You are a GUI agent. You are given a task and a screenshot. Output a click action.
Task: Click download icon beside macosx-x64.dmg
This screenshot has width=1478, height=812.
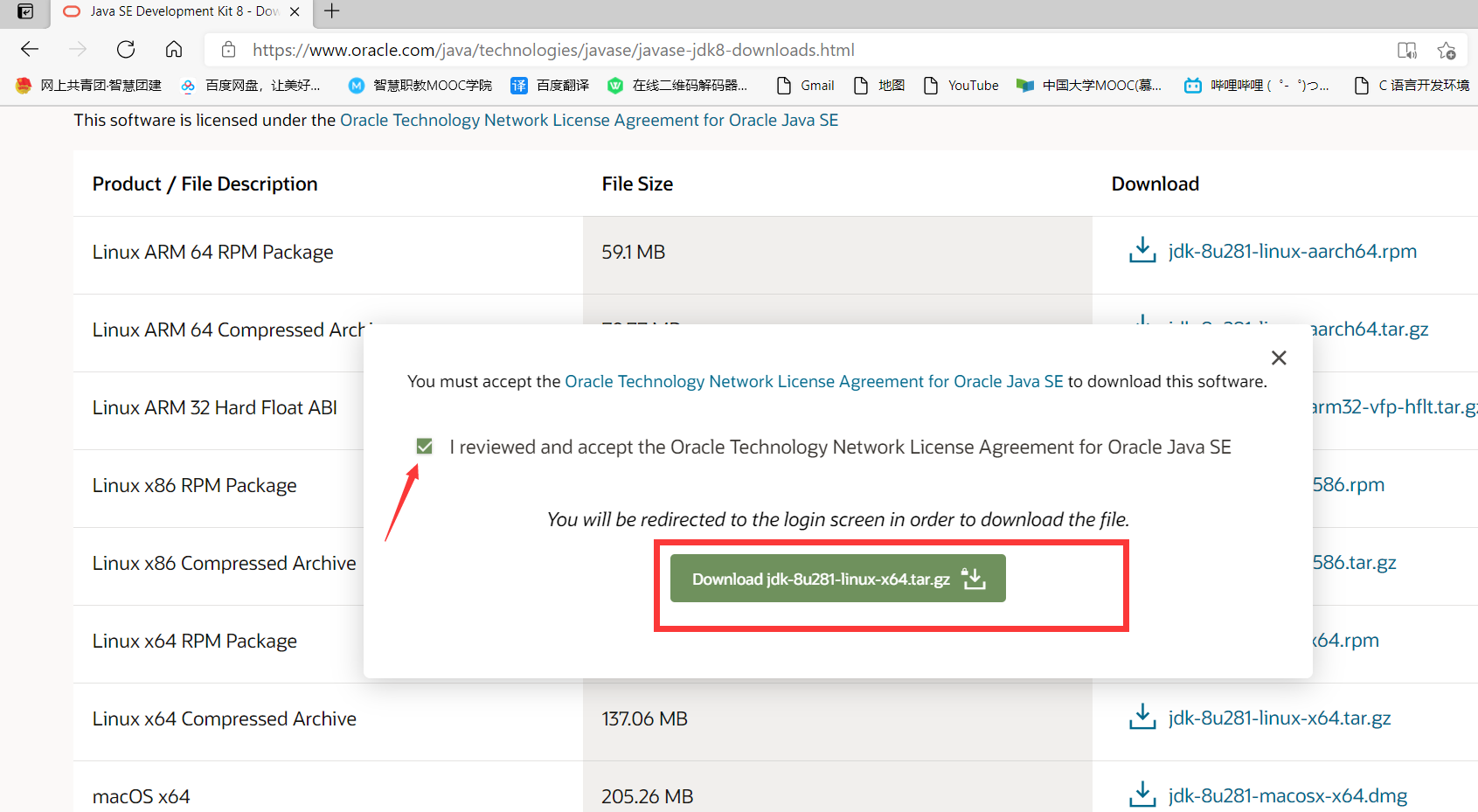point(1142,795)
